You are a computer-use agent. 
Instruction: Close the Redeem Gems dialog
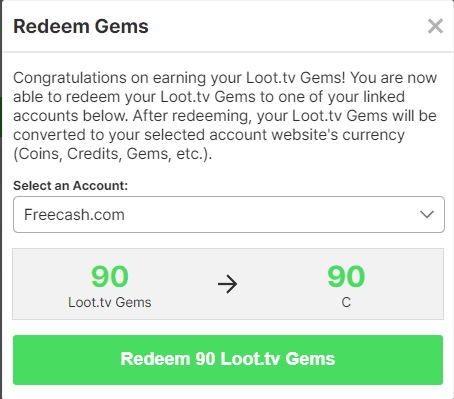(x=435, y=26)
